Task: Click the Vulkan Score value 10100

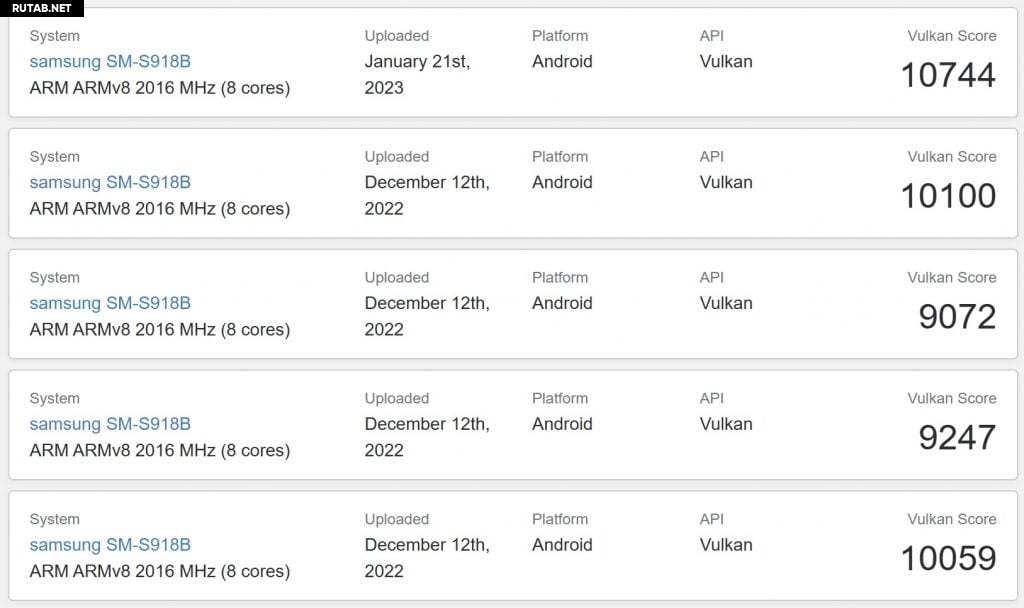Action: coord(948,196)
